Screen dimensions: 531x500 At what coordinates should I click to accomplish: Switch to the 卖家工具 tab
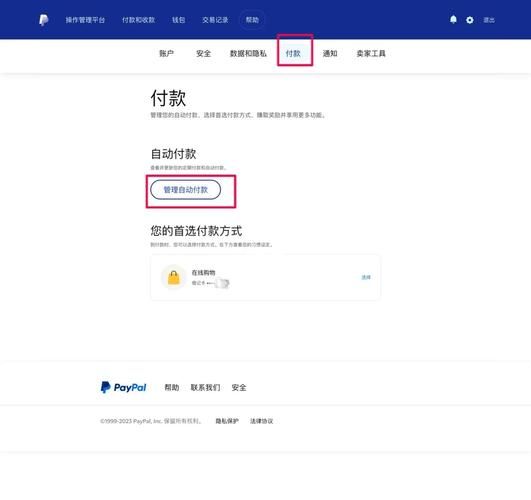(x=371, y=54)
